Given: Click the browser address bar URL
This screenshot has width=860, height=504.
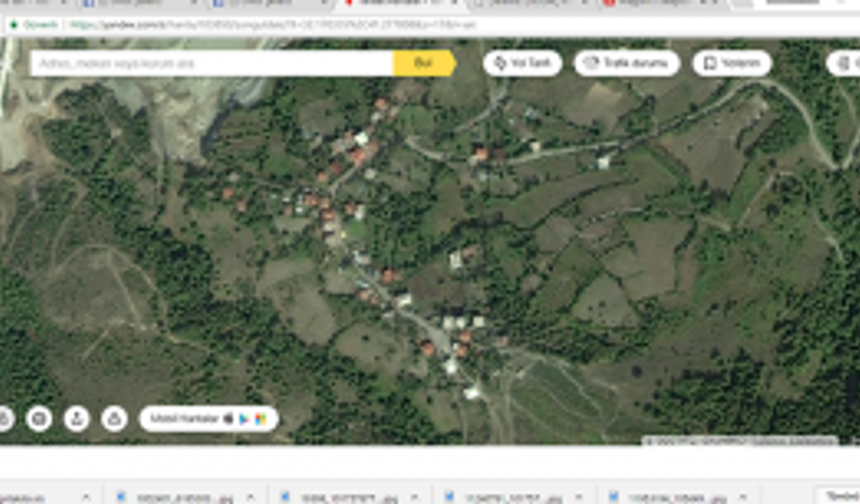Looking at the screenshot, I should 273,25.
